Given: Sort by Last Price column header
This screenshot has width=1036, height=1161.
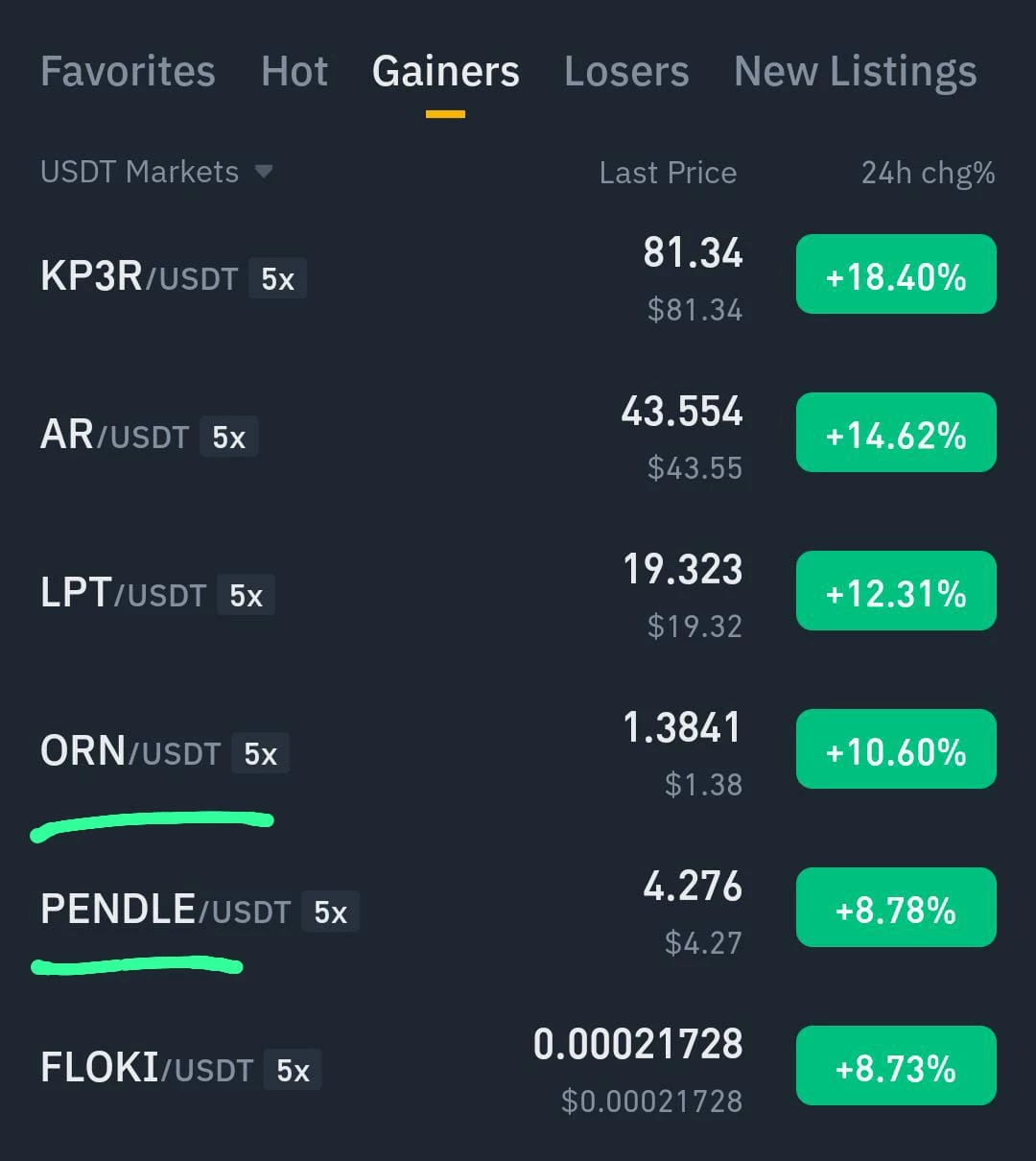Looking at the screenshot, I should tap(668, 173).
